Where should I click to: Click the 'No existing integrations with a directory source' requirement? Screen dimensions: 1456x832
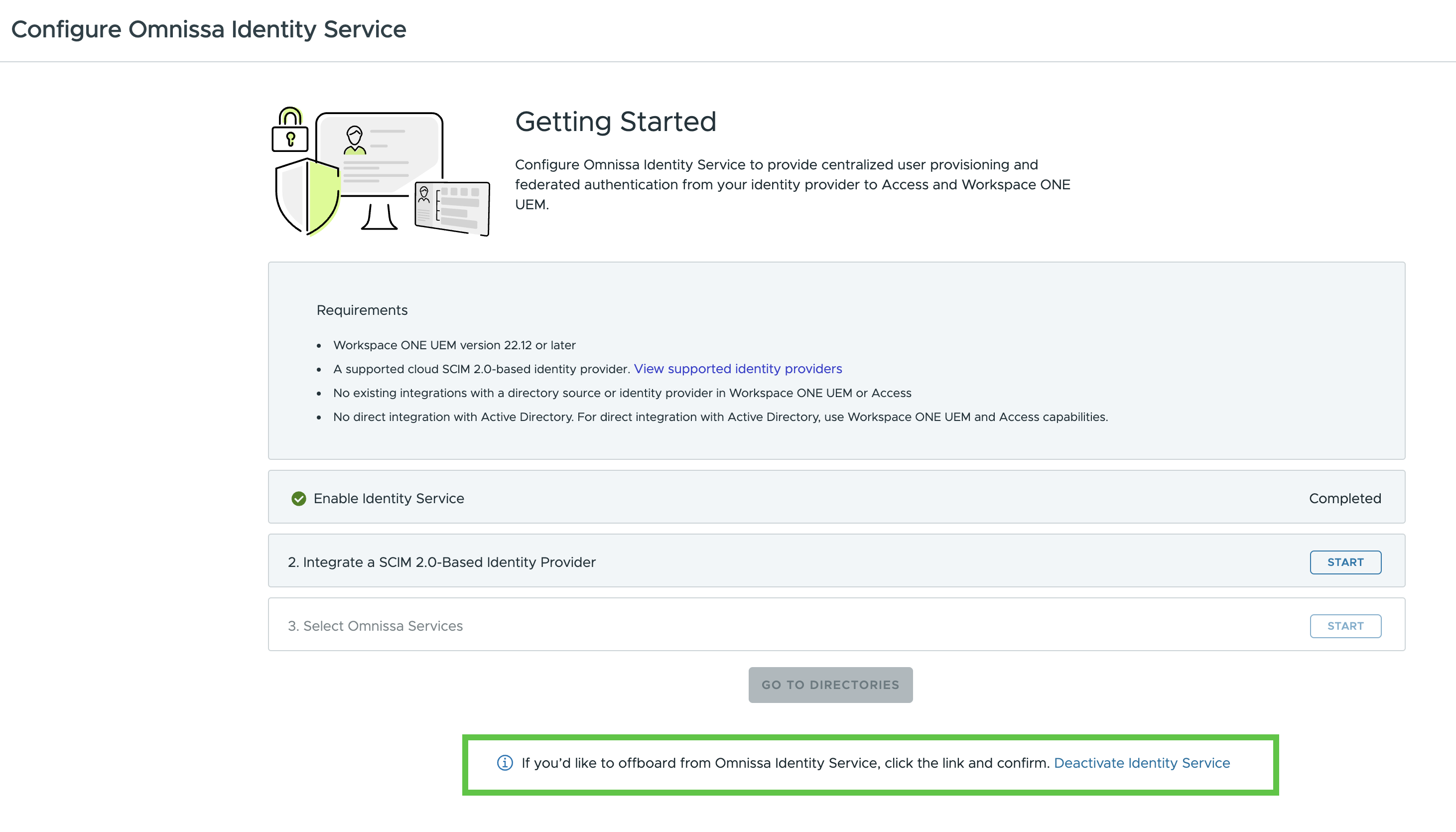(x=622, y=393)
